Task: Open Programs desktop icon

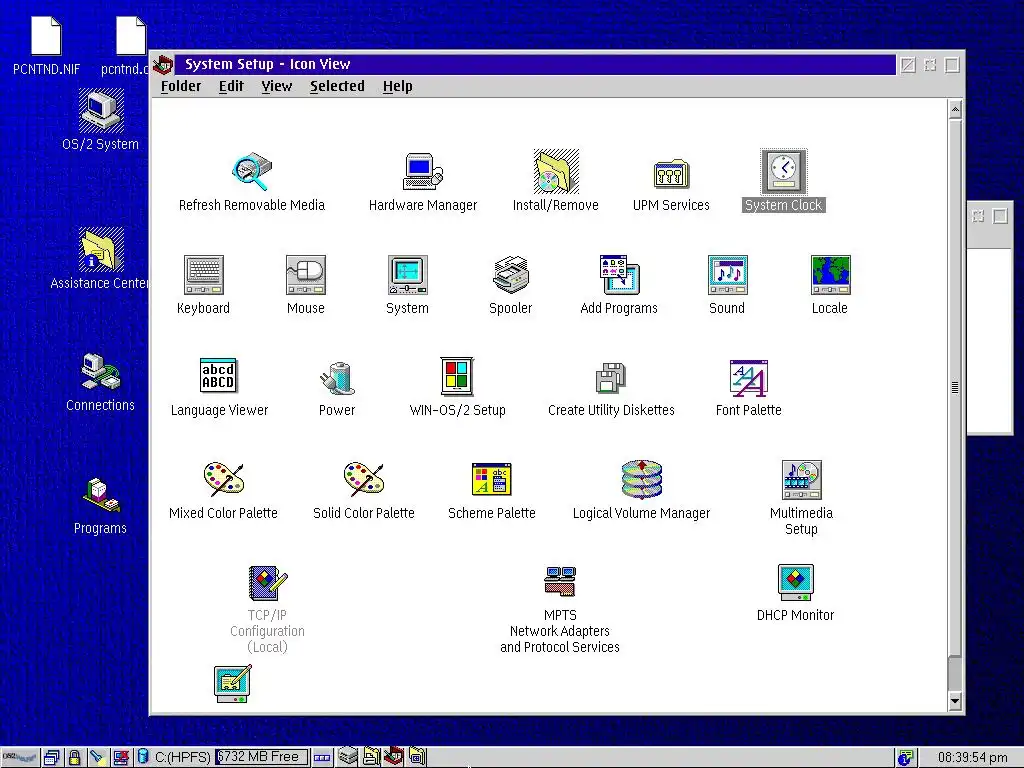Action: pos(101,496)
